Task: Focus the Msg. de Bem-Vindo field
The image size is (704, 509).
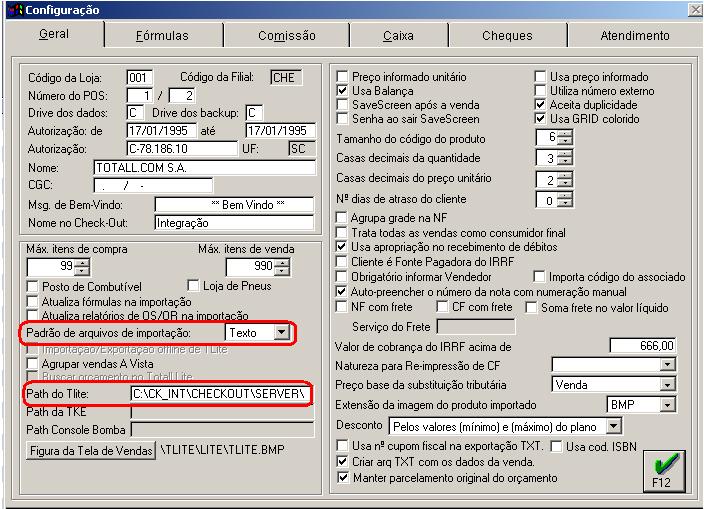Action: point(234,205)
